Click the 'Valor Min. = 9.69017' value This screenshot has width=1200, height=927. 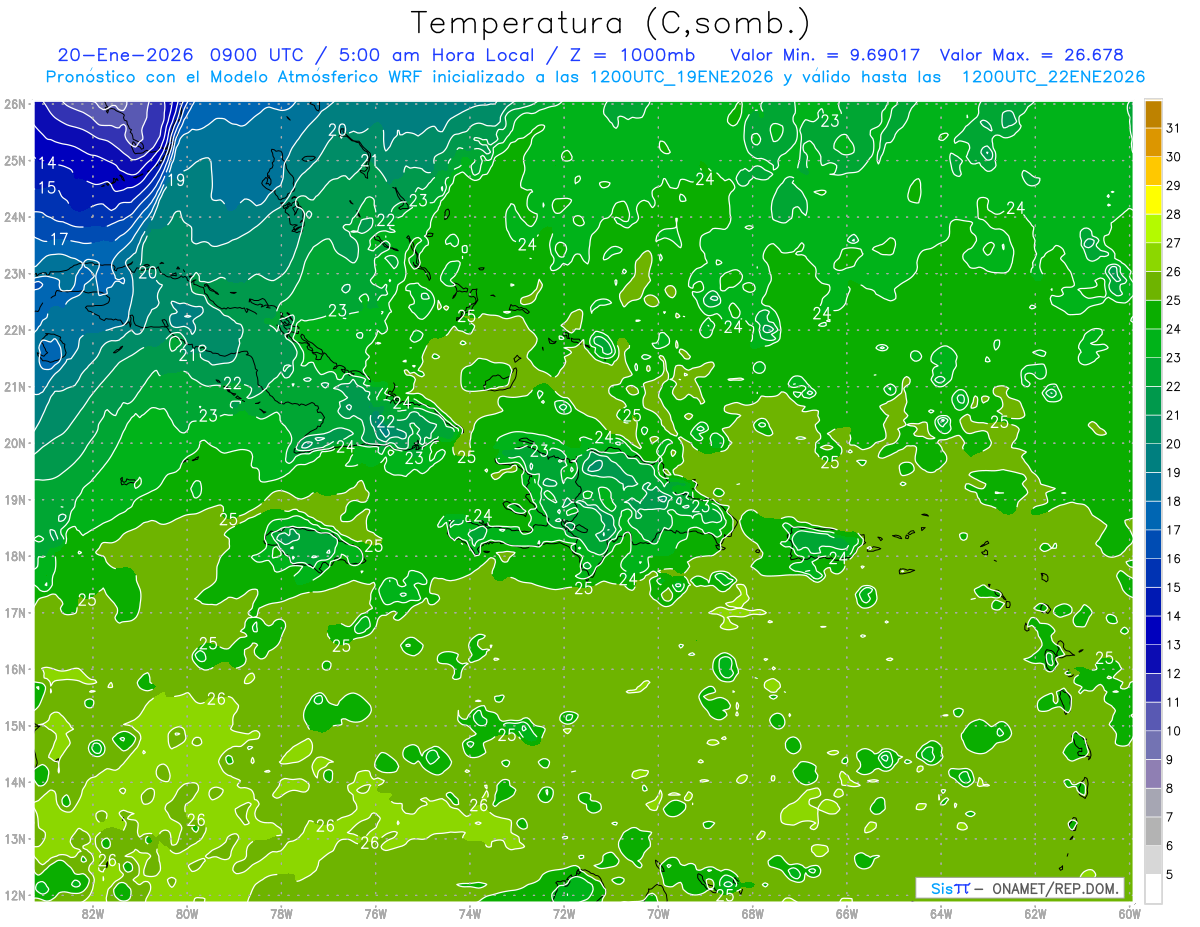[825, 55]
